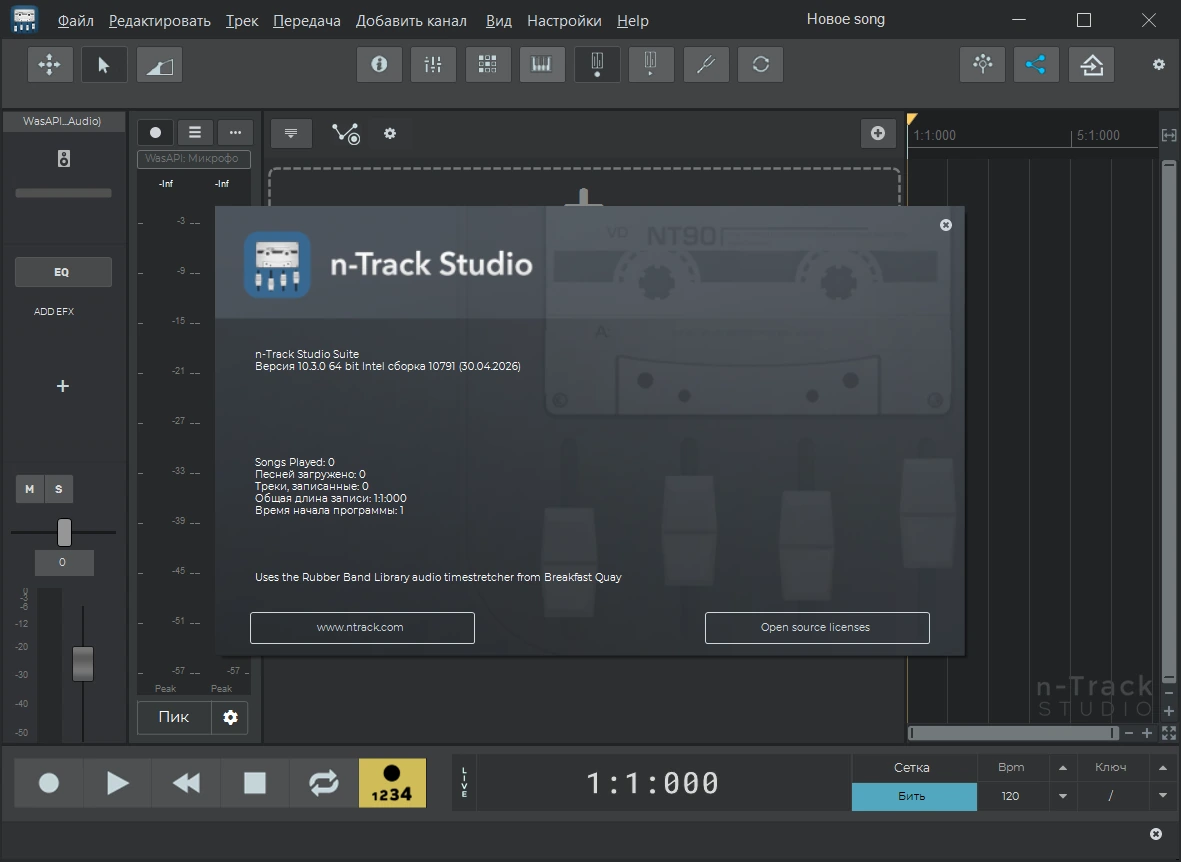
Task: Select the volume envelope fade tool
Action: [x=159, y=64]
